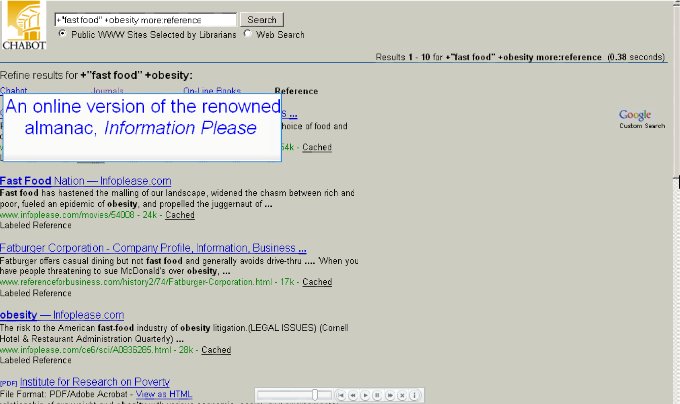Open Fatburger Corporation Company Profile result

click(153, 248)
